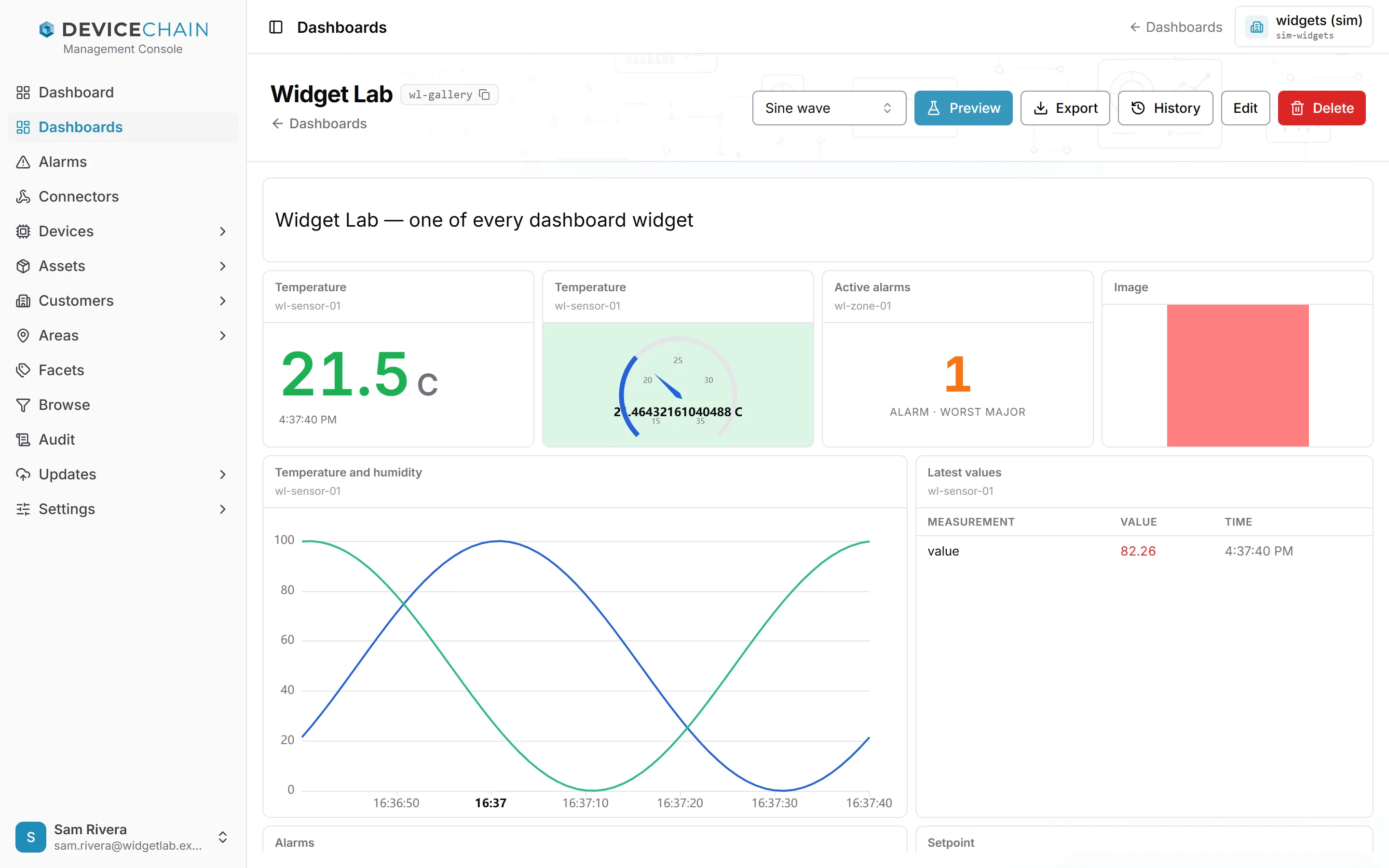Click the Customers building icon
This screenshot has width=1389, height=868.
23,301
